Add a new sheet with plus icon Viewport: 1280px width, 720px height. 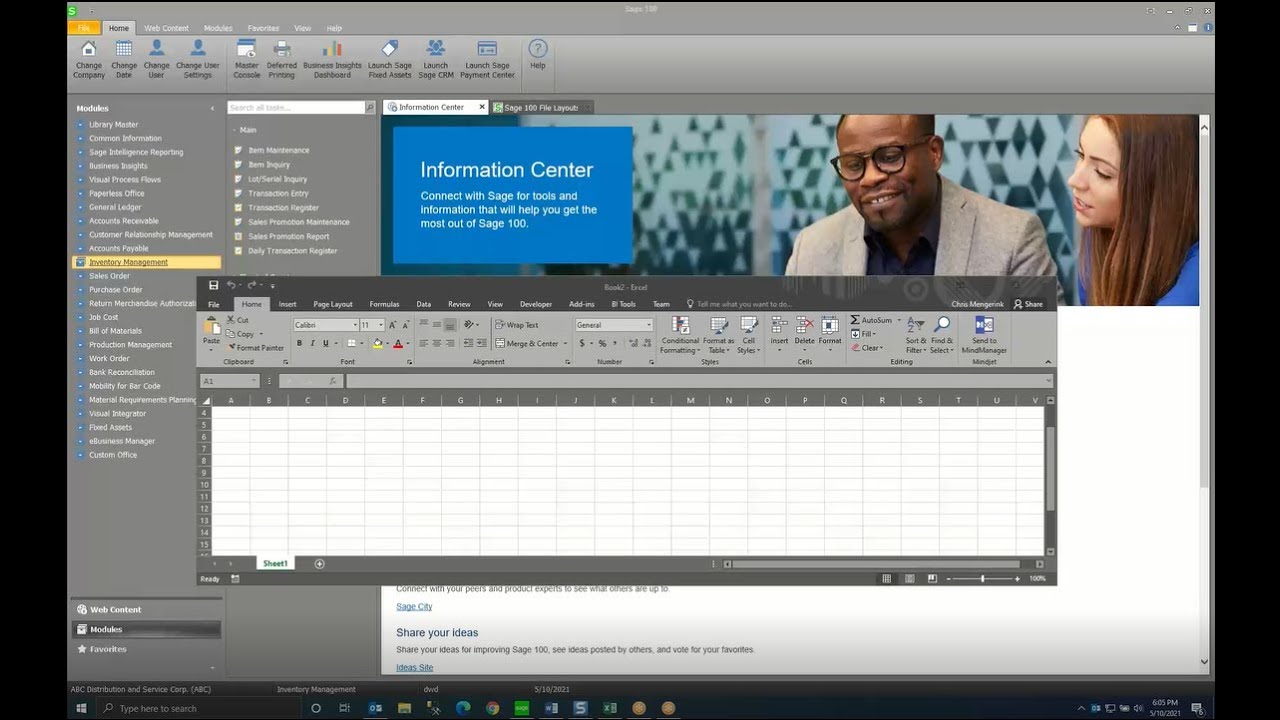tap(320, 564)
